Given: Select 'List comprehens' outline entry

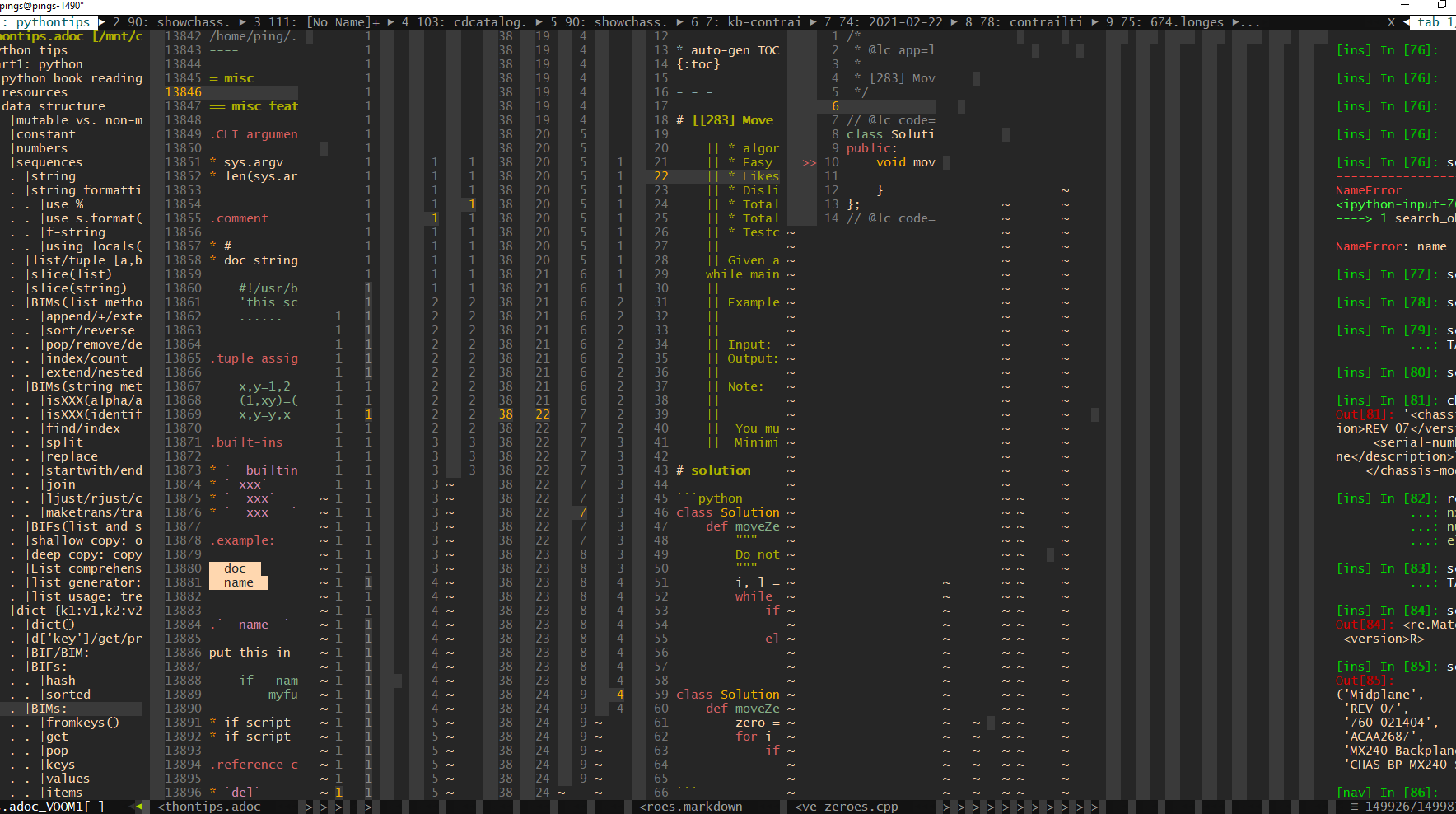Looking at the screenshot, I should [86, 568].
